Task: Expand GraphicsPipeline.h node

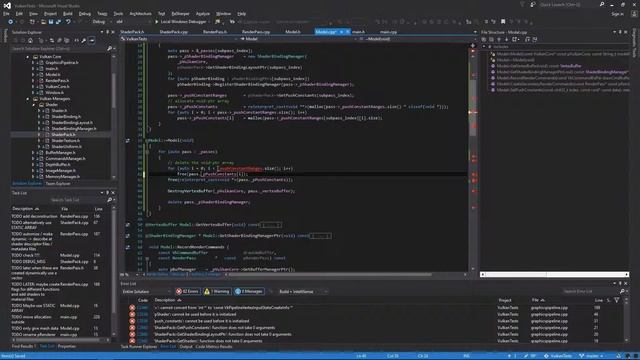Action: tap(33, 63)
